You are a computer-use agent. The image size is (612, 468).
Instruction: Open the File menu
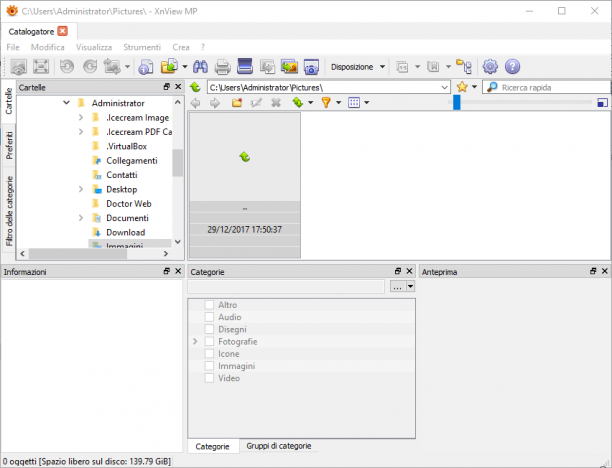point(13,47)
